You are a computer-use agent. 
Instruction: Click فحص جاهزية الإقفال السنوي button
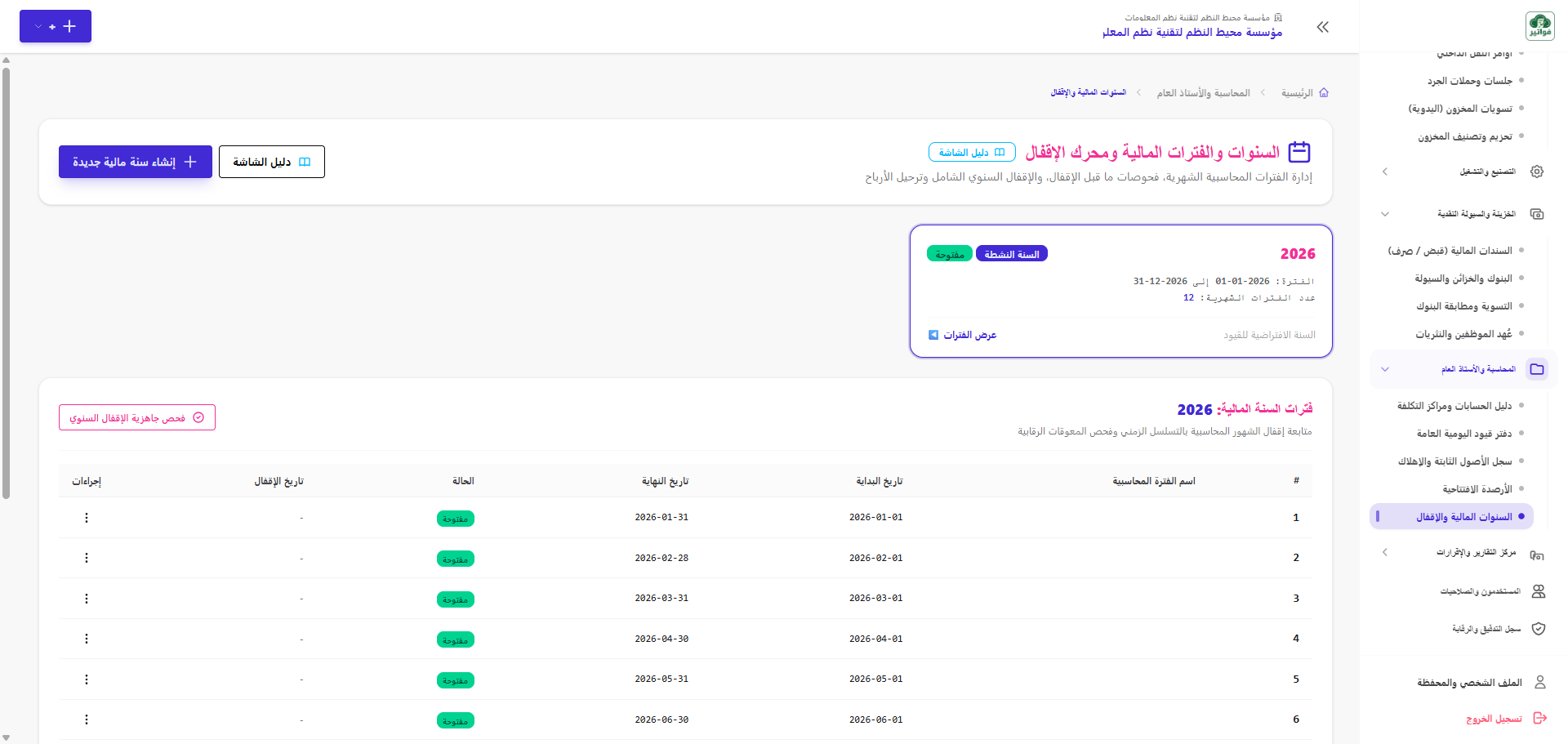[137, 417]
